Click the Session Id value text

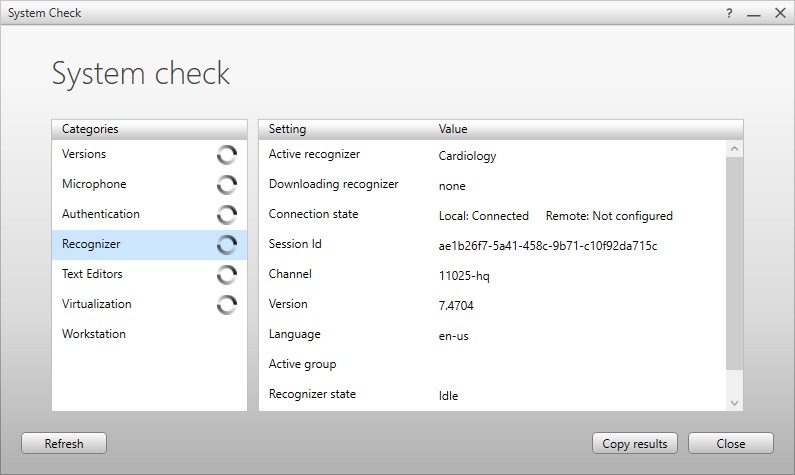tap(547, 246)
